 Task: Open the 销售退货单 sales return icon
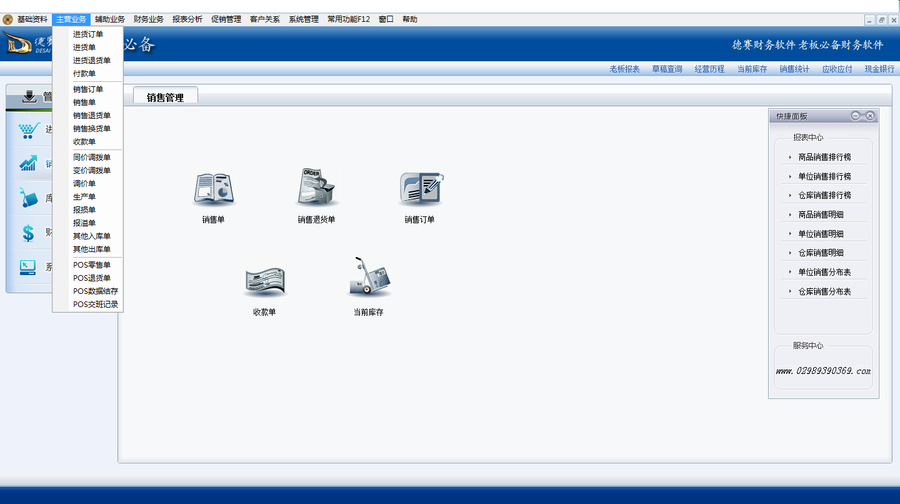316,187
